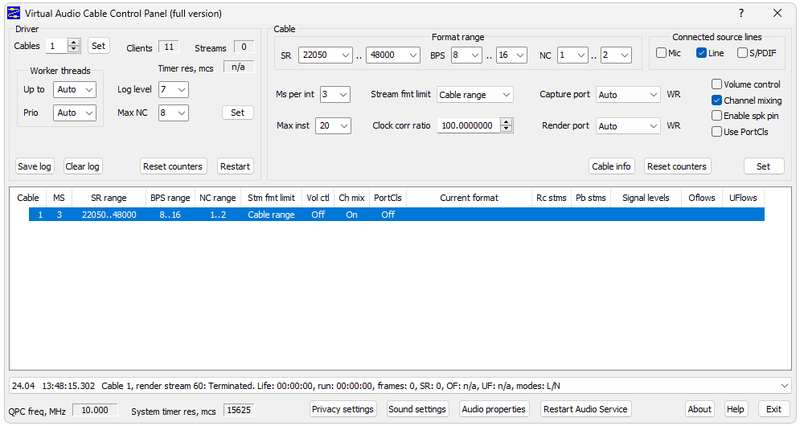Open the Stream fmt limit dropdown
800x426 pixels.
click(x=475, y=94)
